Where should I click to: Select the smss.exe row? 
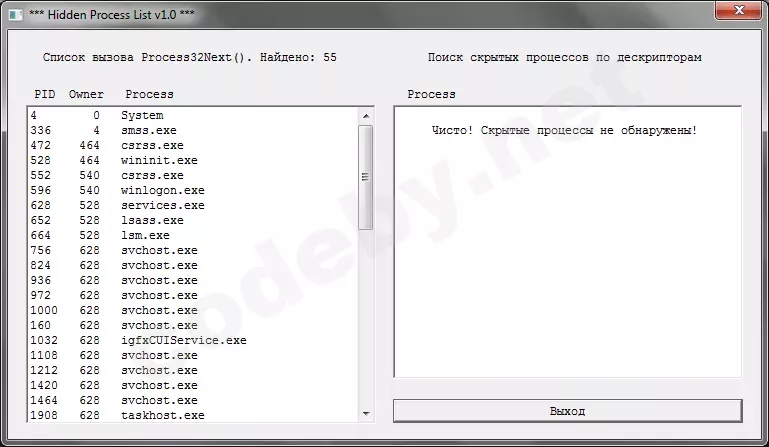point(194,131)
